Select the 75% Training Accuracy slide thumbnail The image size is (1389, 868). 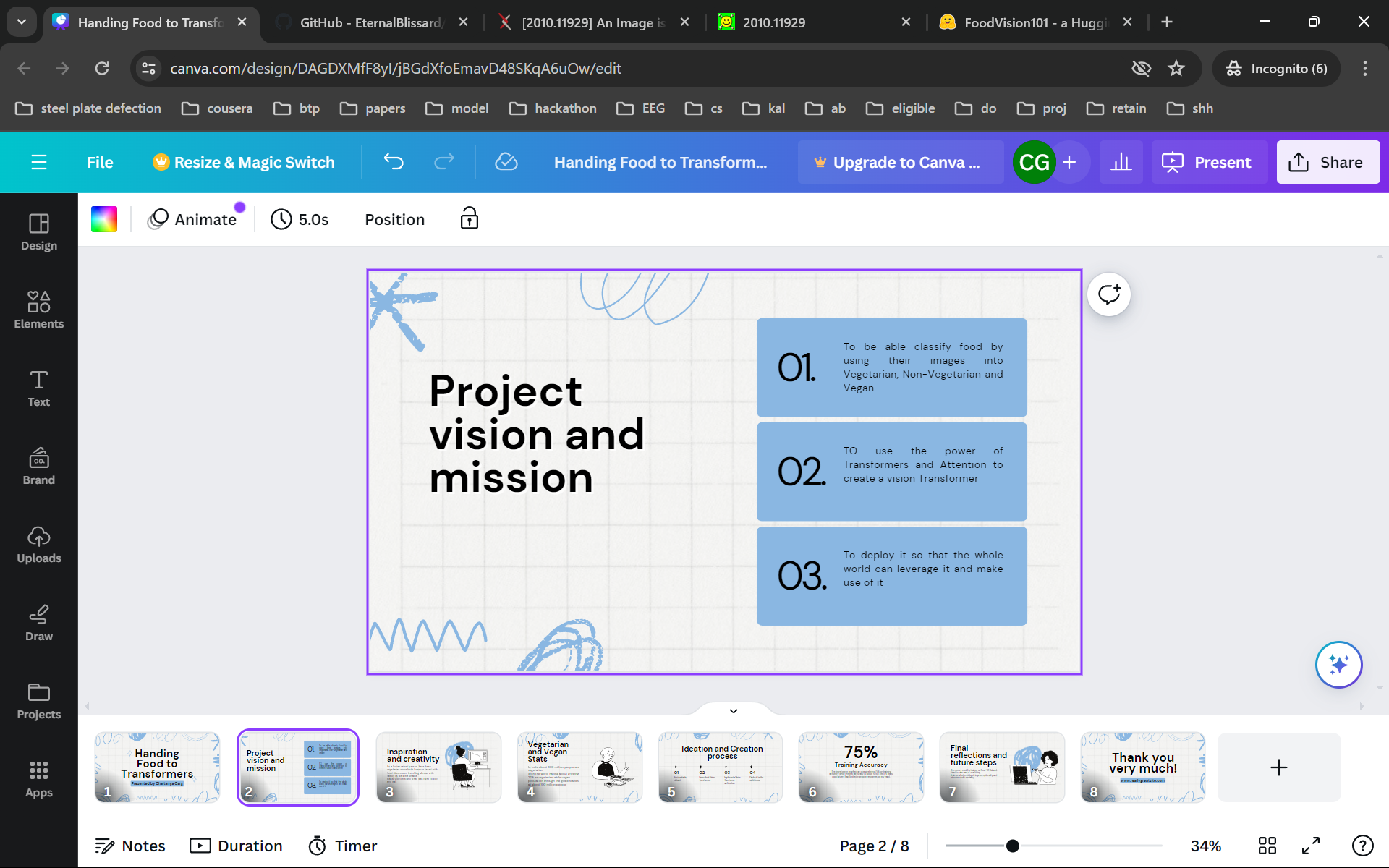pyautogui.click(x=861, y=767)
